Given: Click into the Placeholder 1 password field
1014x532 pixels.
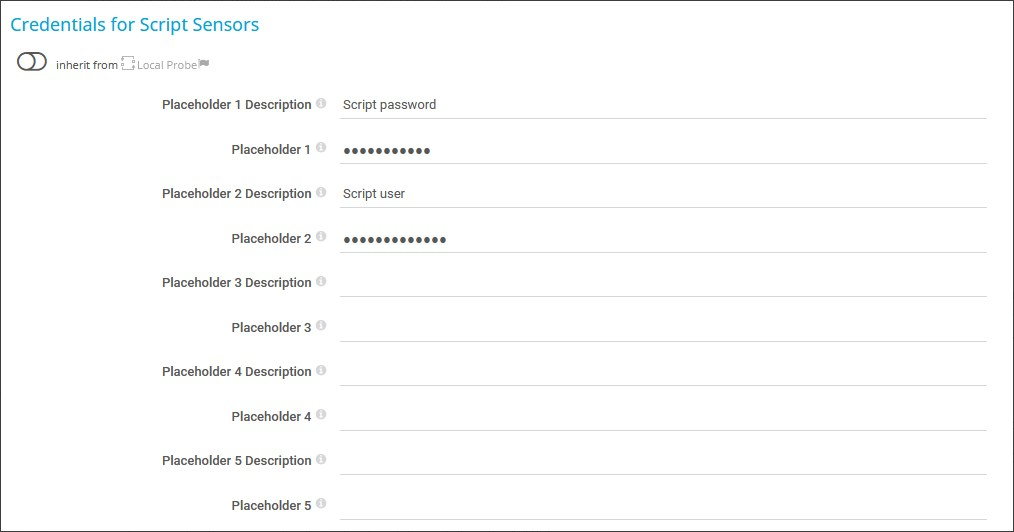Looking at the screenshot, I should (662, 150).
